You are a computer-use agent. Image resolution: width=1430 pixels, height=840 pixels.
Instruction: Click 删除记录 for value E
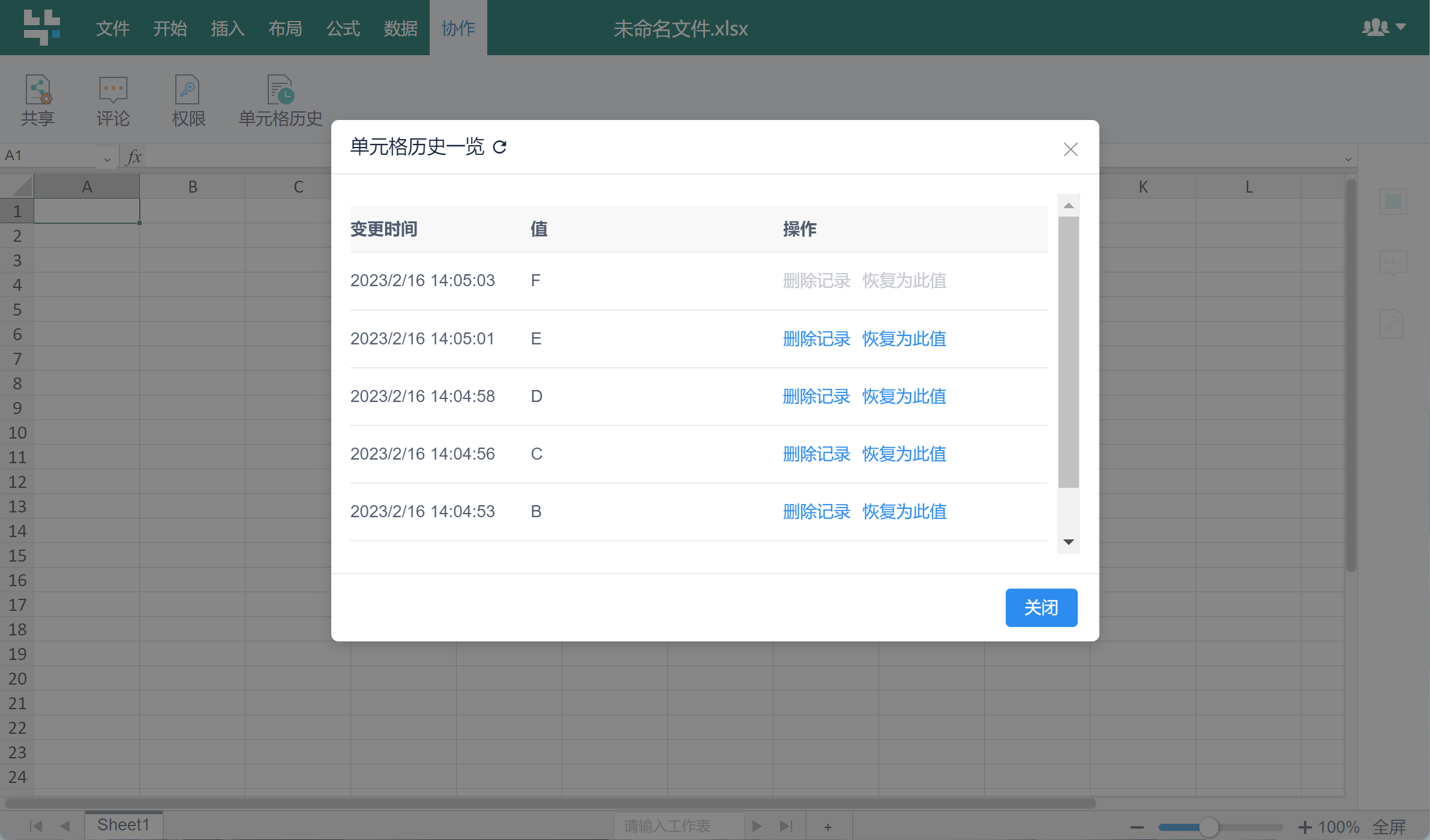[x=817, y=339]
